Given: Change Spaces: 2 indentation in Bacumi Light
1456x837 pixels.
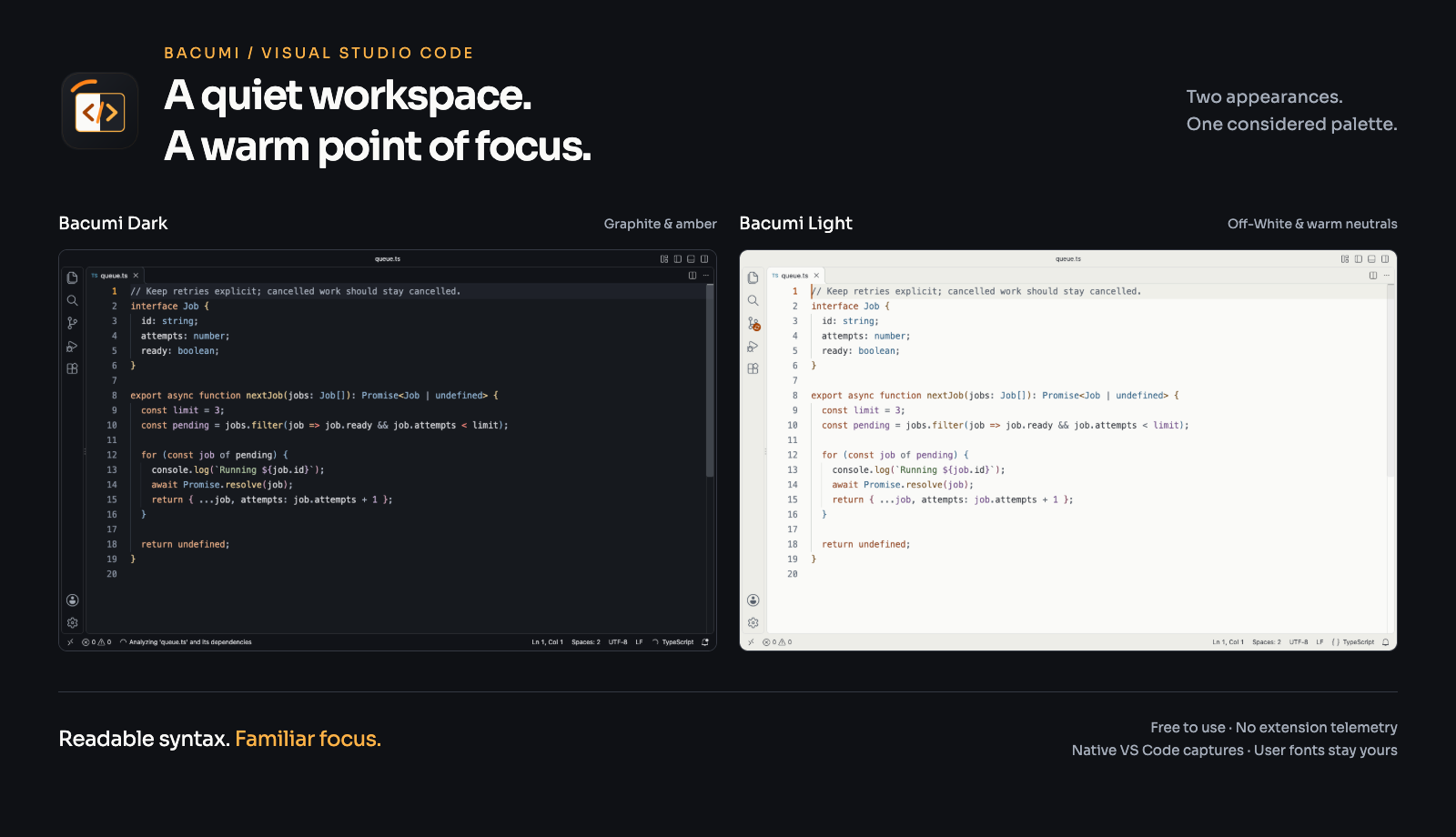Looking at the screenshot, I should click(1267, 642).
